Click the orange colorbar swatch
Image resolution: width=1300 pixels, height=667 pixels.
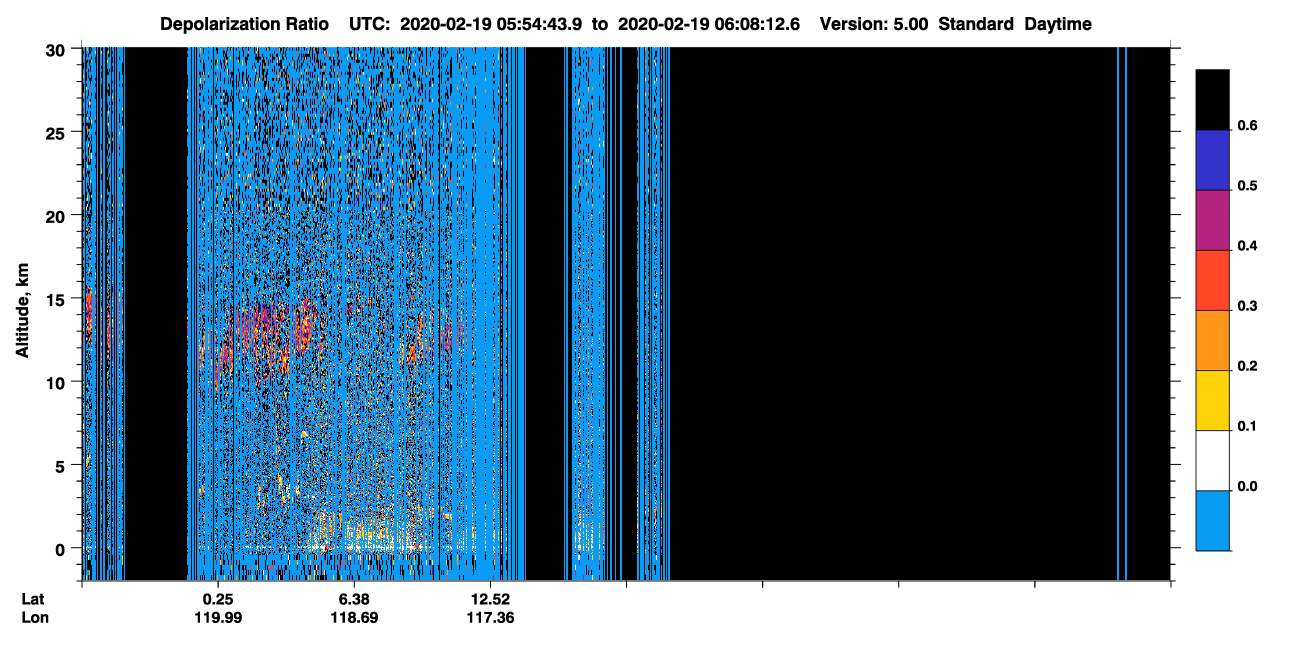click(1212, 340)
